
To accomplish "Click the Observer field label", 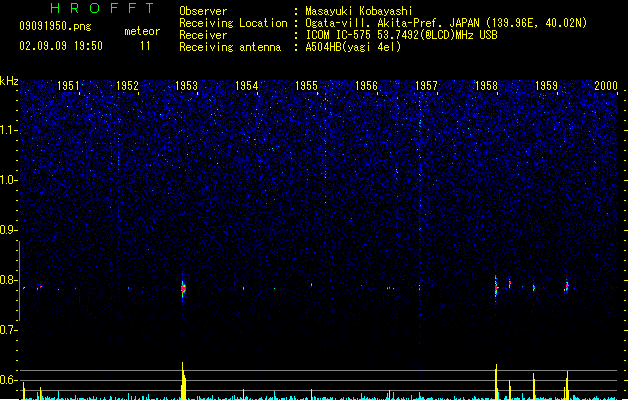I will tap(203, 11).
